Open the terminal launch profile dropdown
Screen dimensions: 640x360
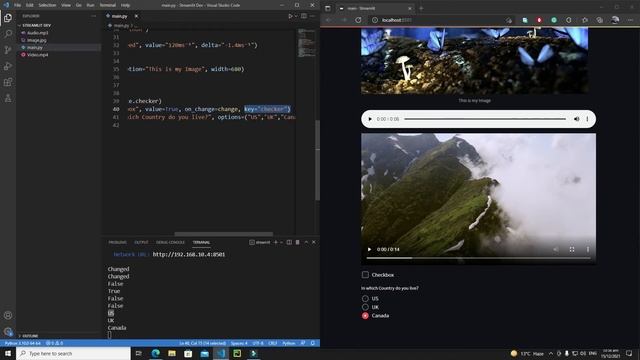(282, 242)
